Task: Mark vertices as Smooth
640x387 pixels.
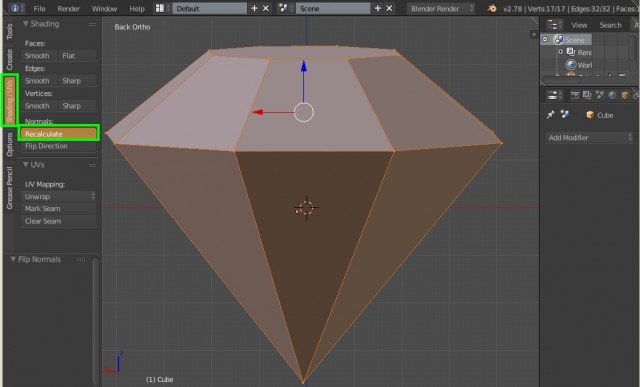Action: tap(40, 106)
